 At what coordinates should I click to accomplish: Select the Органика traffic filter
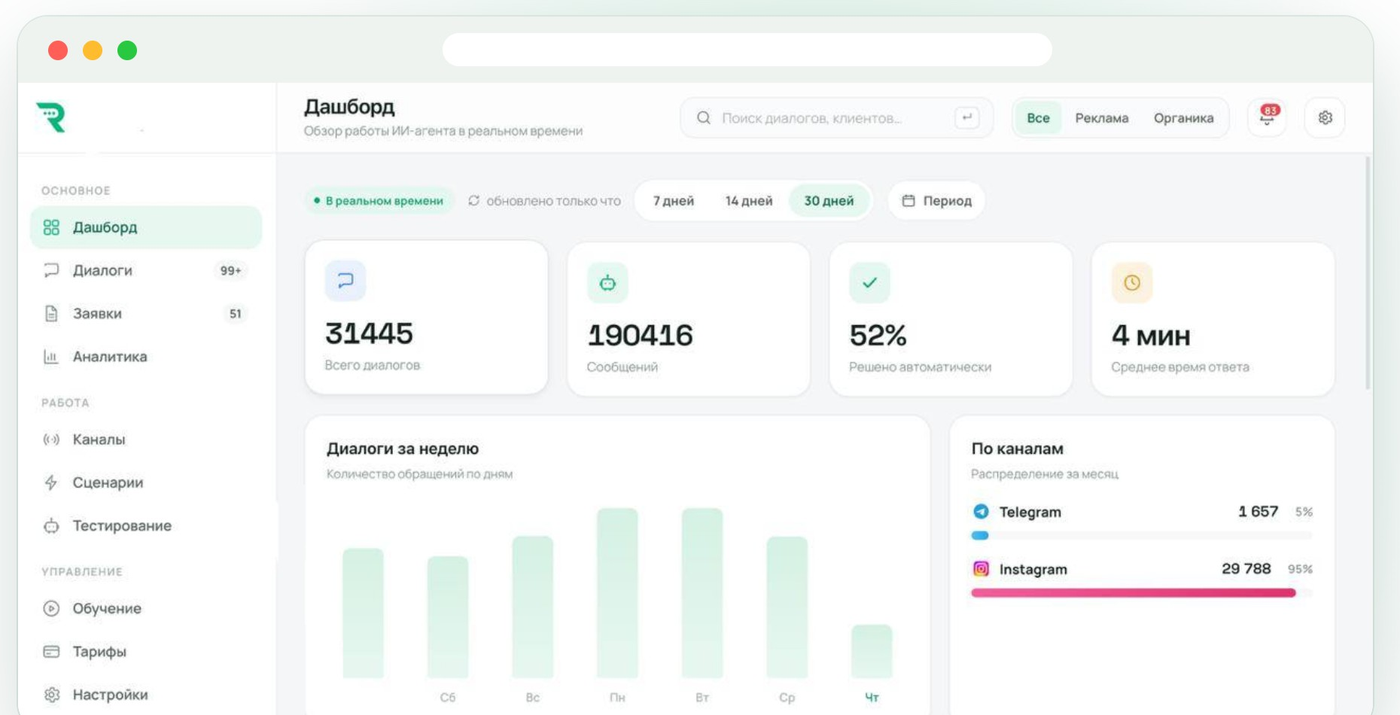[x=1184, y=118]
